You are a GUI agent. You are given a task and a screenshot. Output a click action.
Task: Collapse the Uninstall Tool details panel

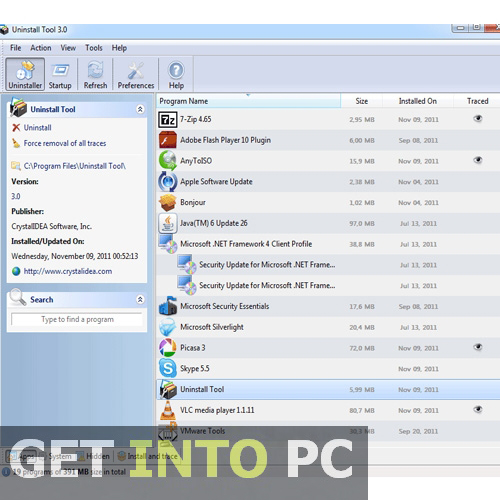click(x=140, y=109)
